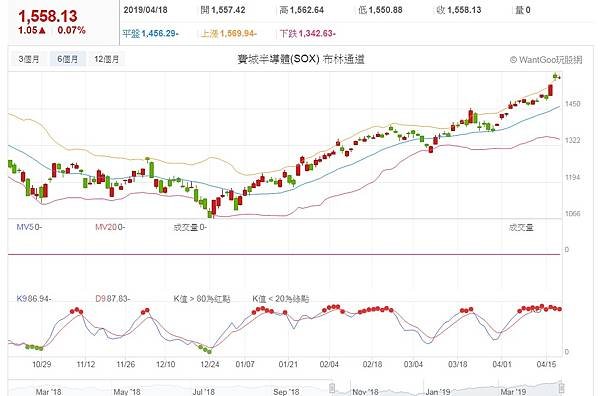Click the last red KD dot at right end

tap(560, 309)
